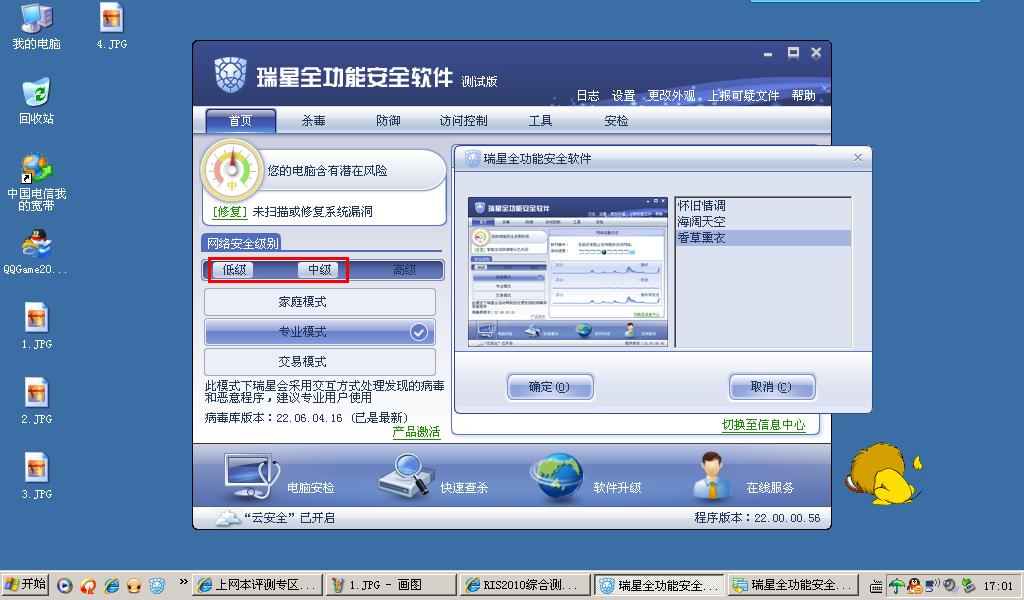Click the taskbar clock 17:01
This screenshot has width=1024, height=600.
pyautogui.click(x=999, y=586)
